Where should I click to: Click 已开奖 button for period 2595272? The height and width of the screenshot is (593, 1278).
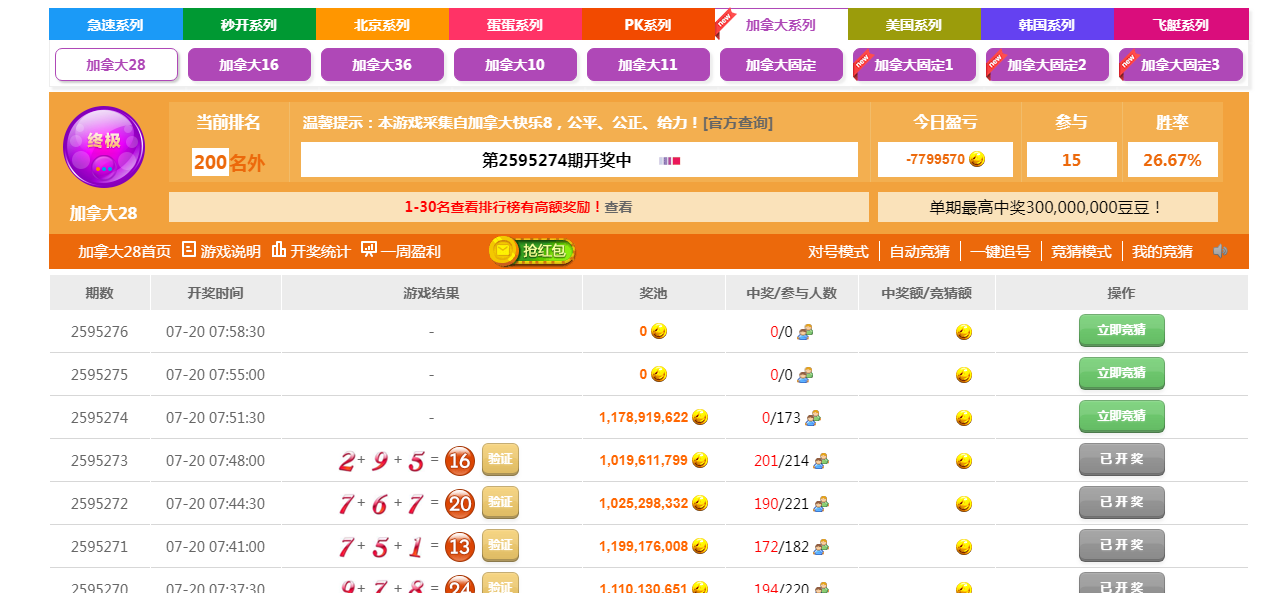point(1121,502)
